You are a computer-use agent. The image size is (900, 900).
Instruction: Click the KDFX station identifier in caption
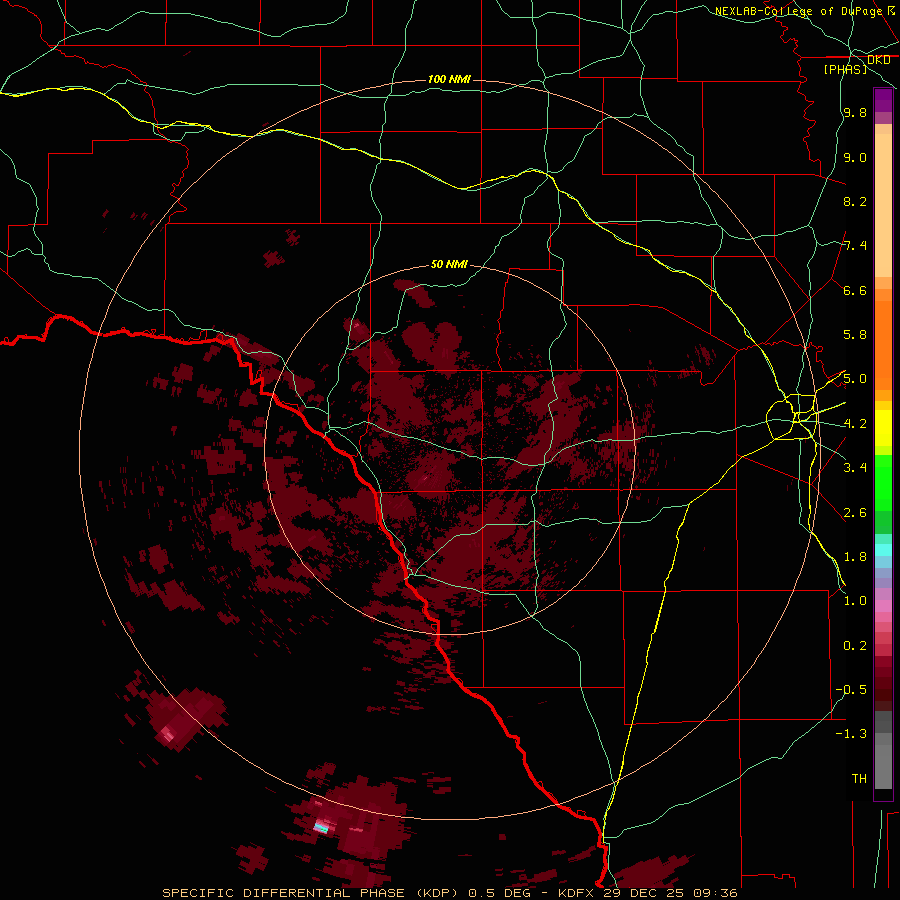click(577, 893)
